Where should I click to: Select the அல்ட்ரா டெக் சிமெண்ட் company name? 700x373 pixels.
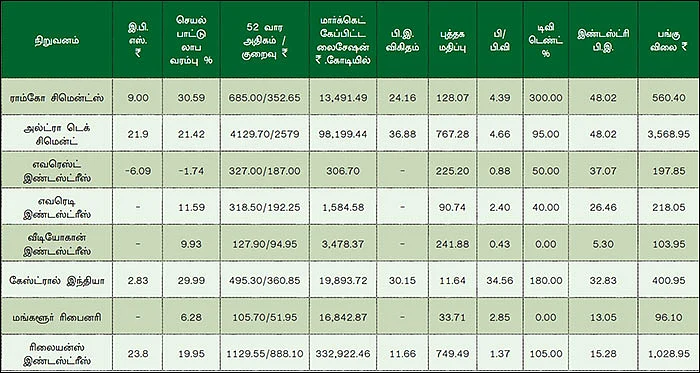click(x=57, y=134)
